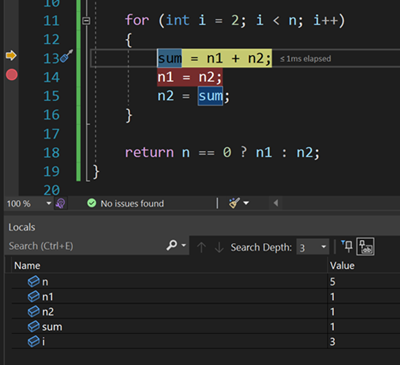Viewport: 400px width, 365px height.
Task: Click line number 15 in the gutter
Action: point(51,96)
